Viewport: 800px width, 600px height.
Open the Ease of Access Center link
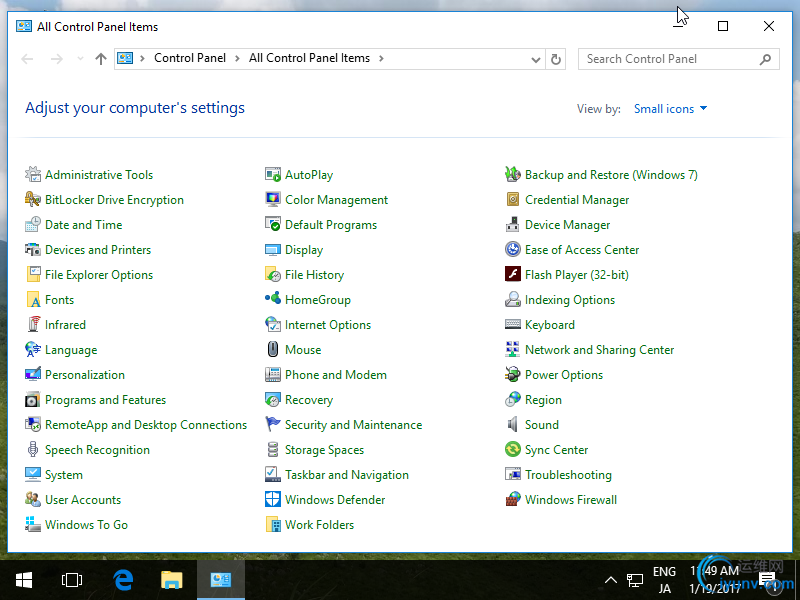pyautogui.click(x=582, y=250)
